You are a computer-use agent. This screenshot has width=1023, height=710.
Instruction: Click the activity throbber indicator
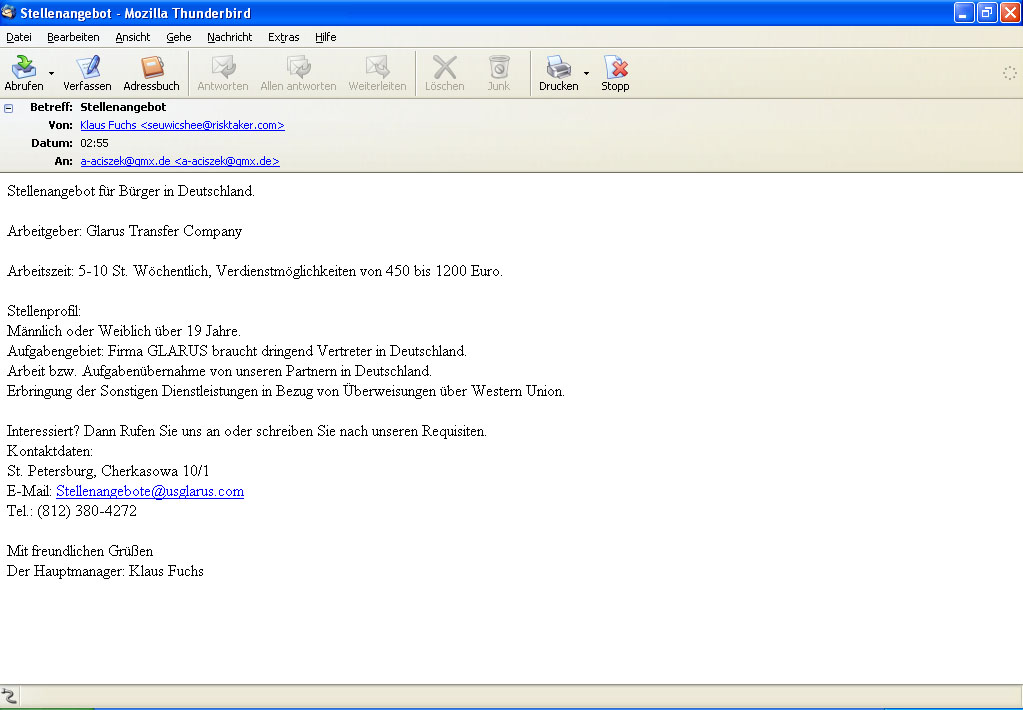pyautogui.click(x=1009, y=73)
